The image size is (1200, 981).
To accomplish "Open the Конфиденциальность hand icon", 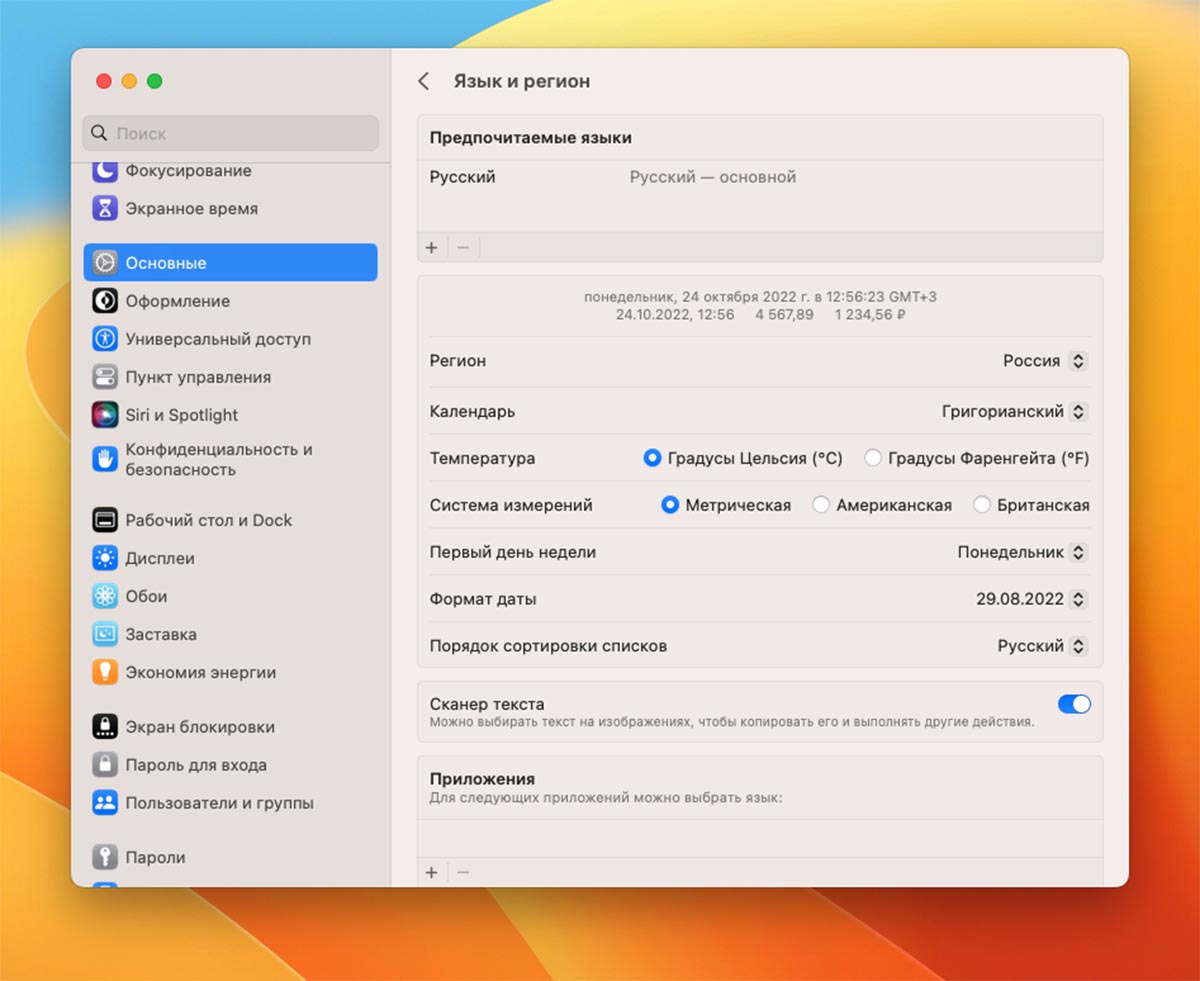I will coord(105,459).
